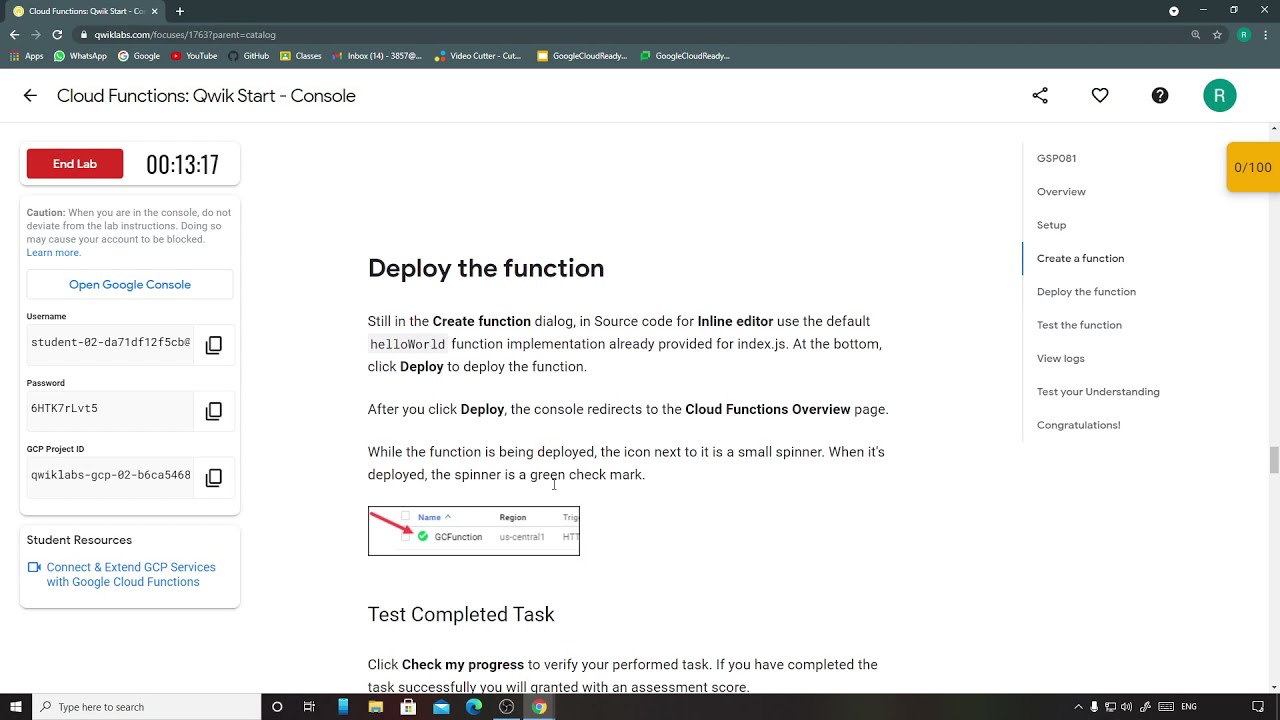The height and width of the screenshot is (720, 1280).
Task: Open the Mail app on taskbar
Action: coord(441,707)
